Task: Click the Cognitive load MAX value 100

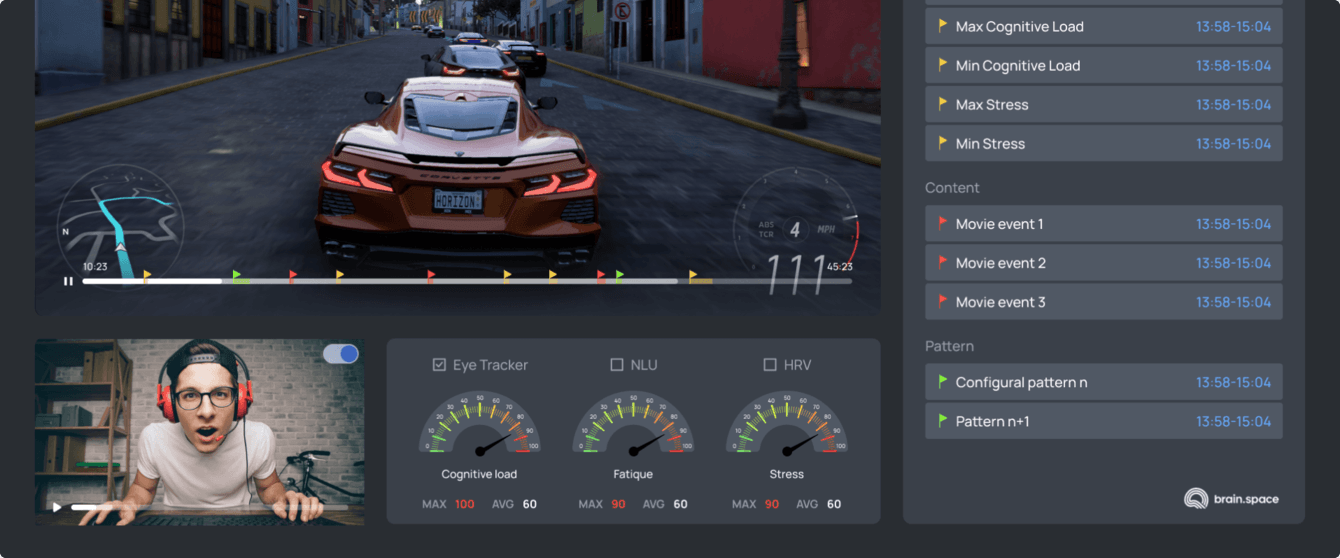Action: (465, 504)
